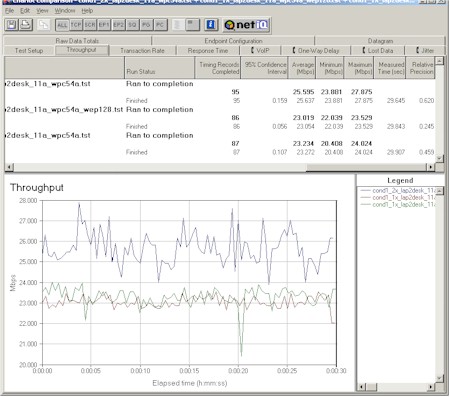Select the PG filter button
The image size is (450, 397).
click(x=146, y=25)
